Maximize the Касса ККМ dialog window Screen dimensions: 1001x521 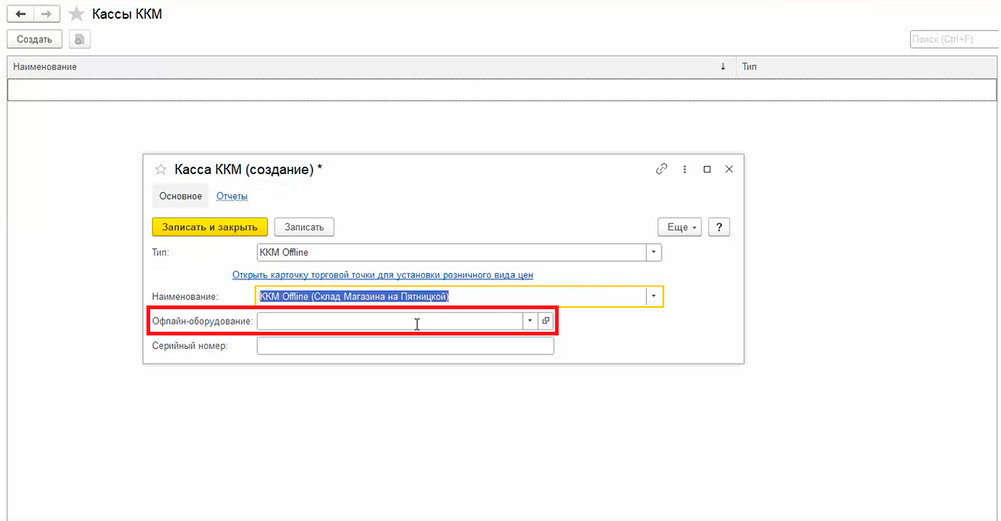point(707,169)
